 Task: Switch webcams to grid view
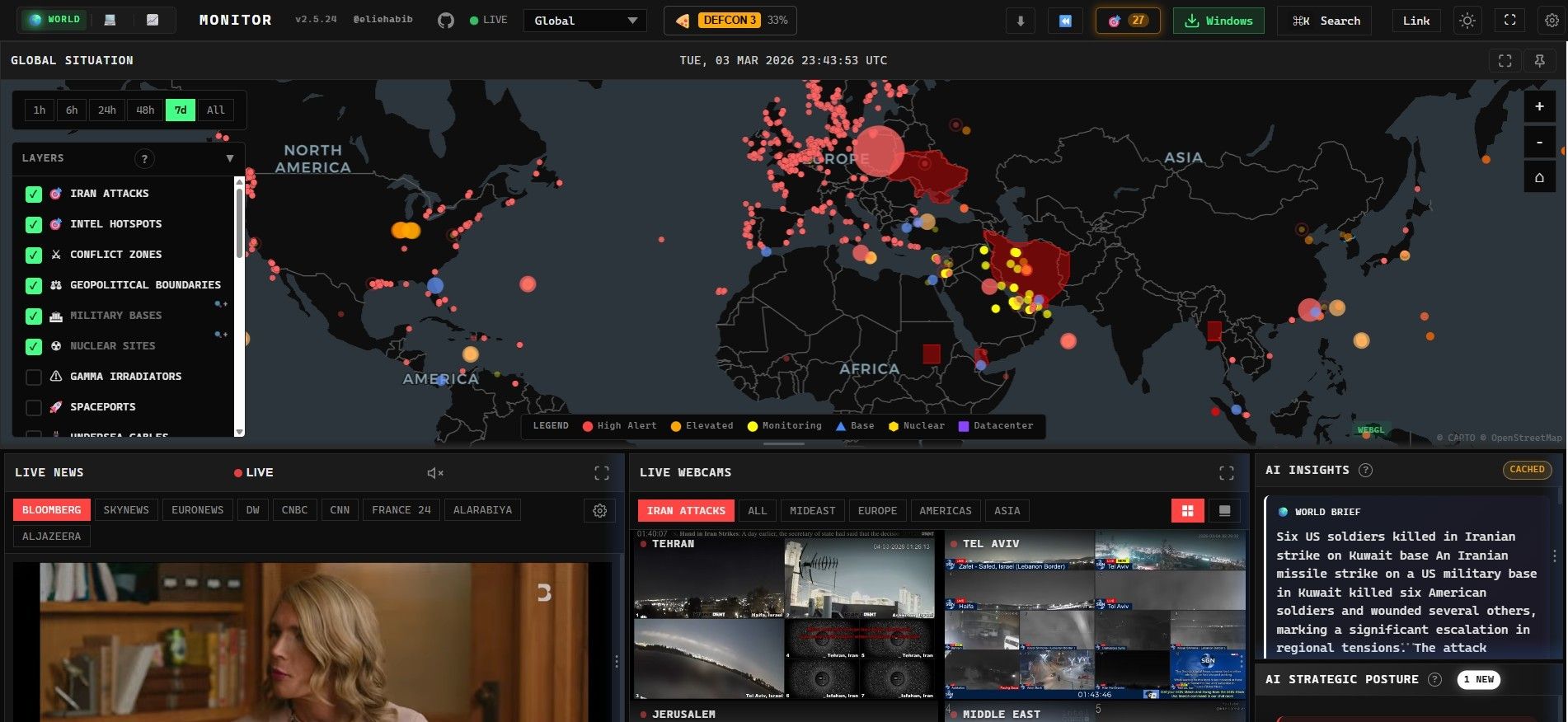(1188, 511)
